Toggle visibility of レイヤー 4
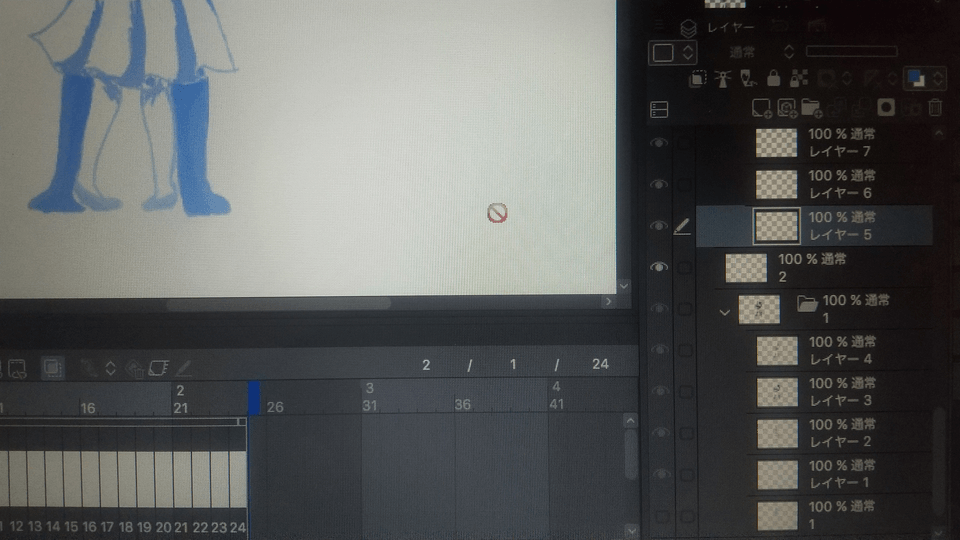Viewport: 960px width, 540px height. point(659,350)
